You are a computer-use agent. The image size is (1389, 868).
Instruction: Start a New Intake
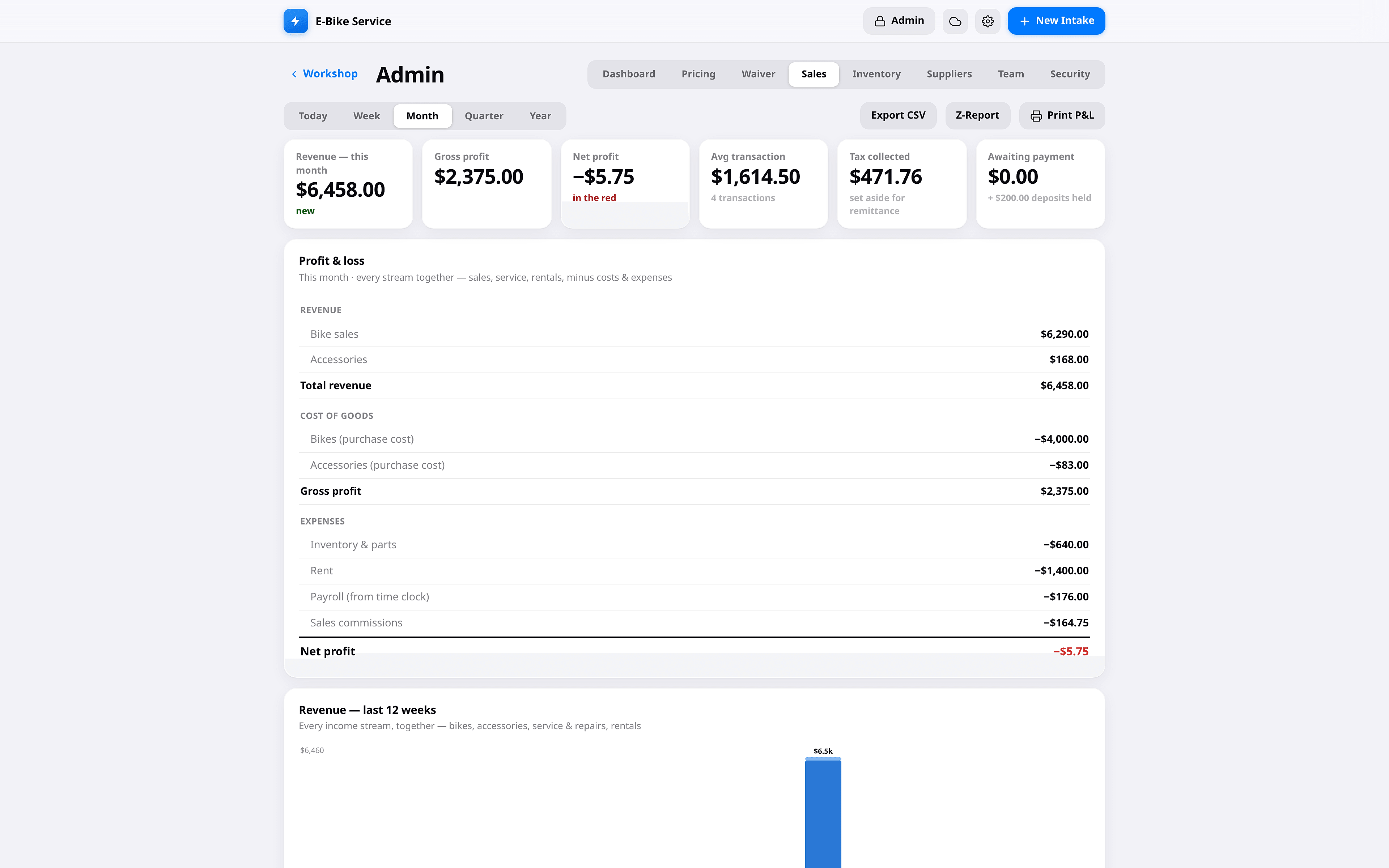coord(1056,21)
